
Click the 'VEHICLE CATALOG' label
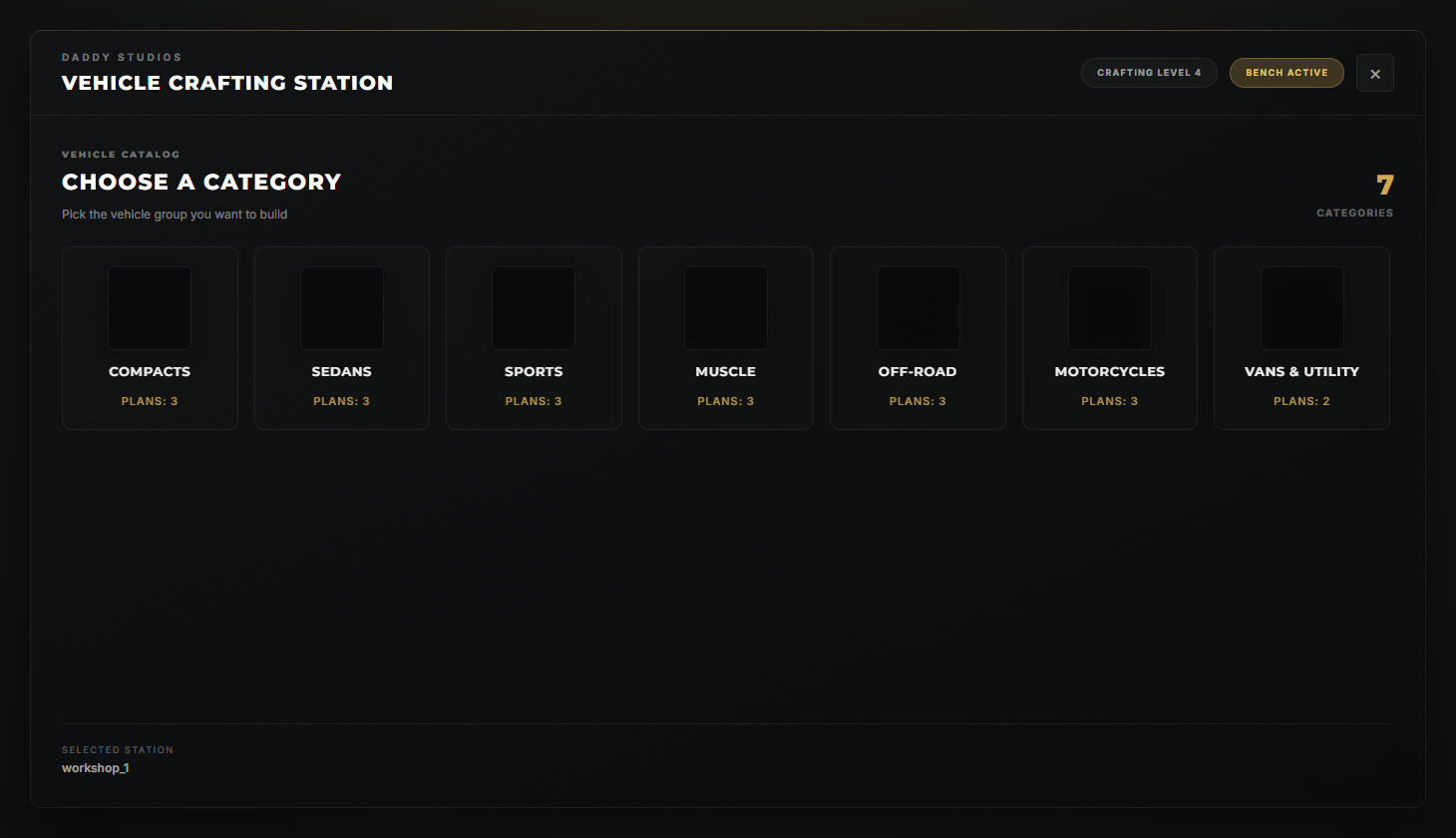coord(121,155)
